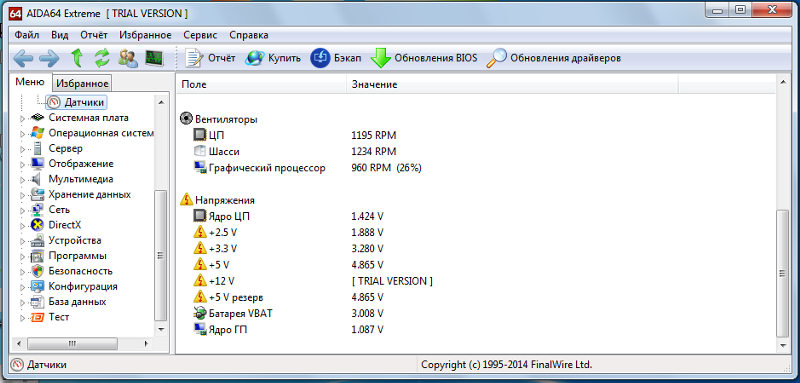Screen dimensions: 800x383
Task: Select Программы in the tree
Action: click(78, 256)
